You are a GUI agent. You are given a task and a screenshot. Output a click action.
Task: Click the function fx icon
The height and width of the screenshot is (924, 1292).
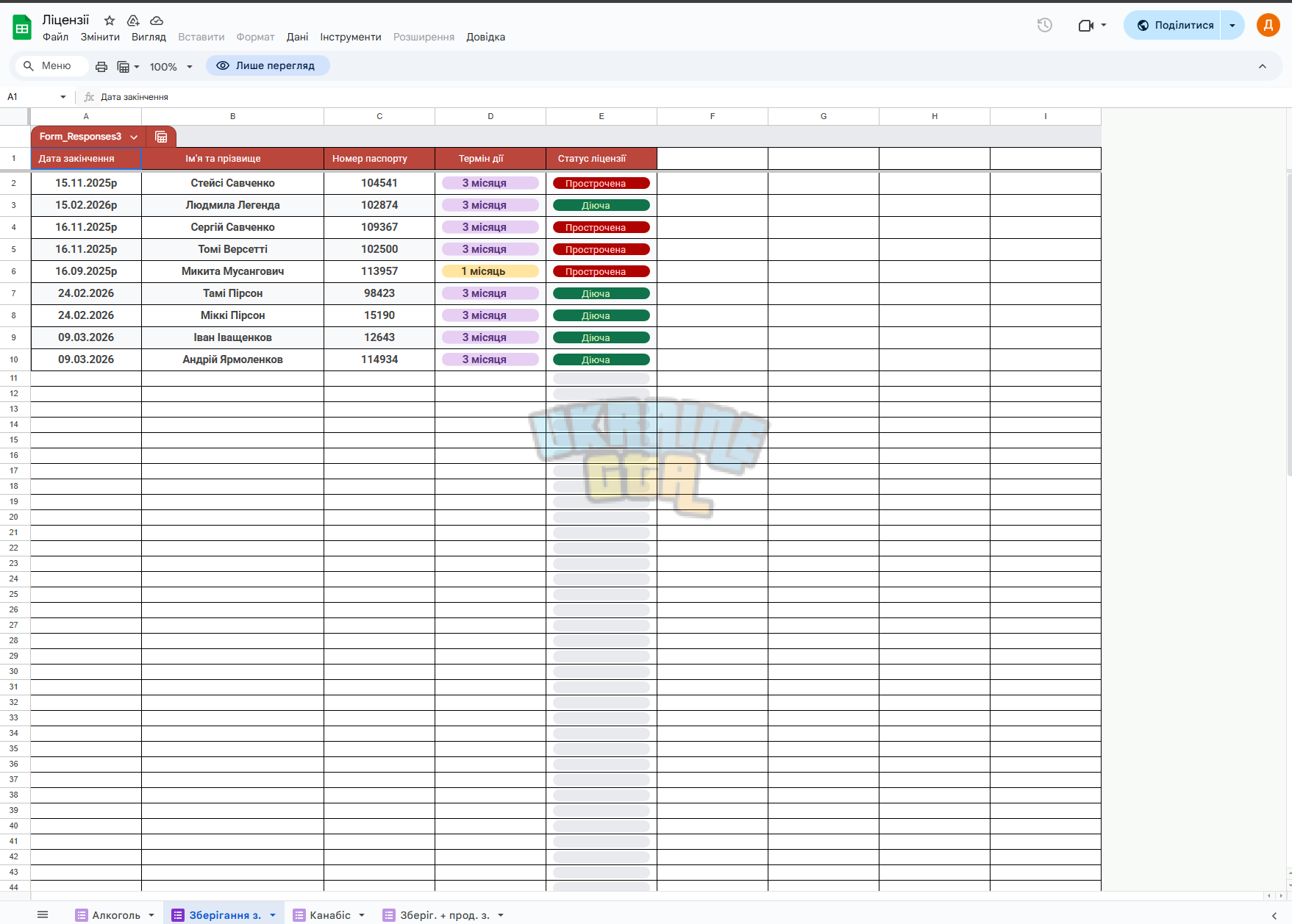(x=89, y=97)
